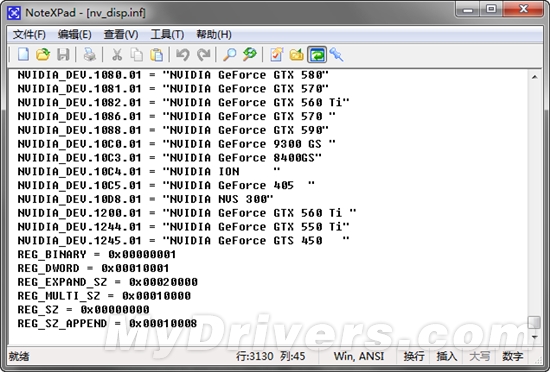Click the GeForce GTS 450 line
The height and width of the screenshot is (372, 550).
pos(183,241)
